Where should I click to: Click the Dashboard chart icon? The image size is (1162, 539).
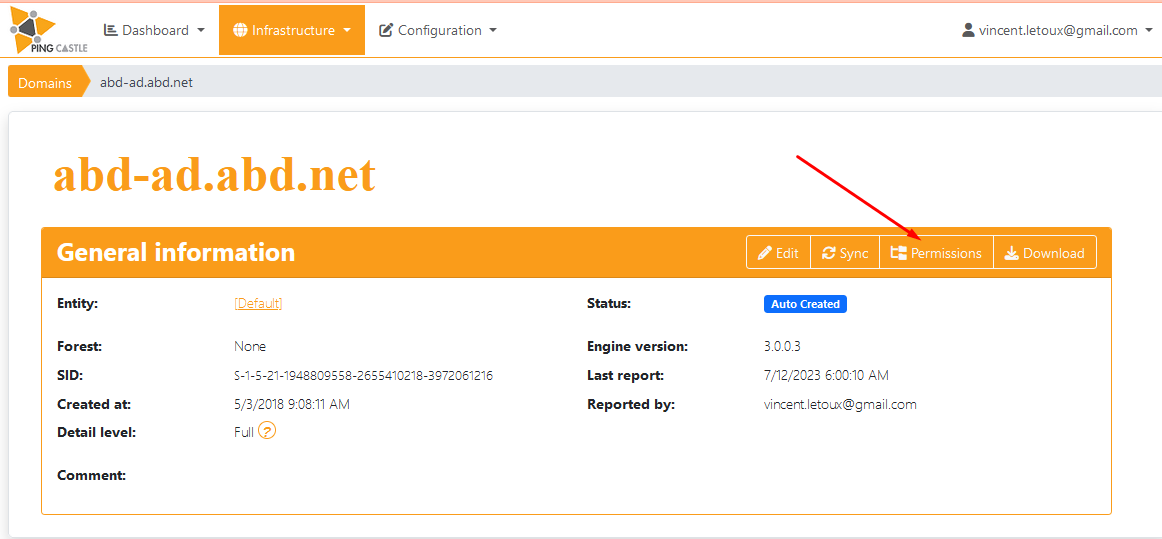[110, 30]
